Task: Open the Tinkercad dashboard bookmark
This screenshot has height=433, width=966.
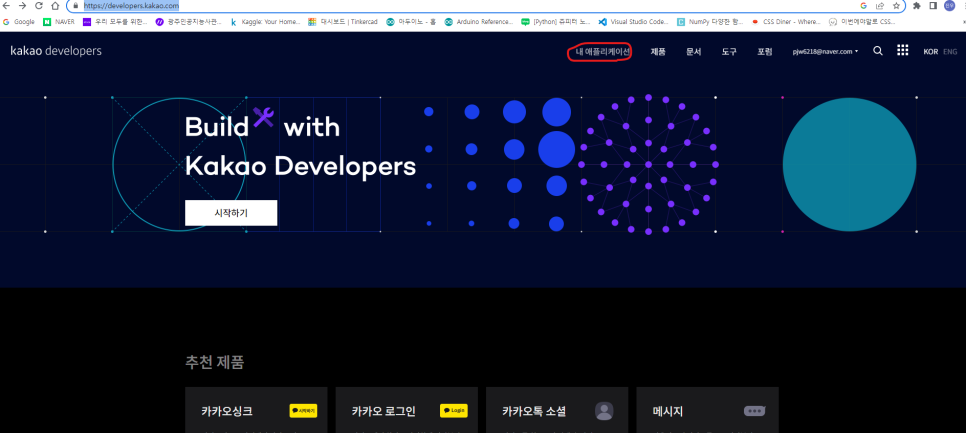Action: tap(343, 22)
